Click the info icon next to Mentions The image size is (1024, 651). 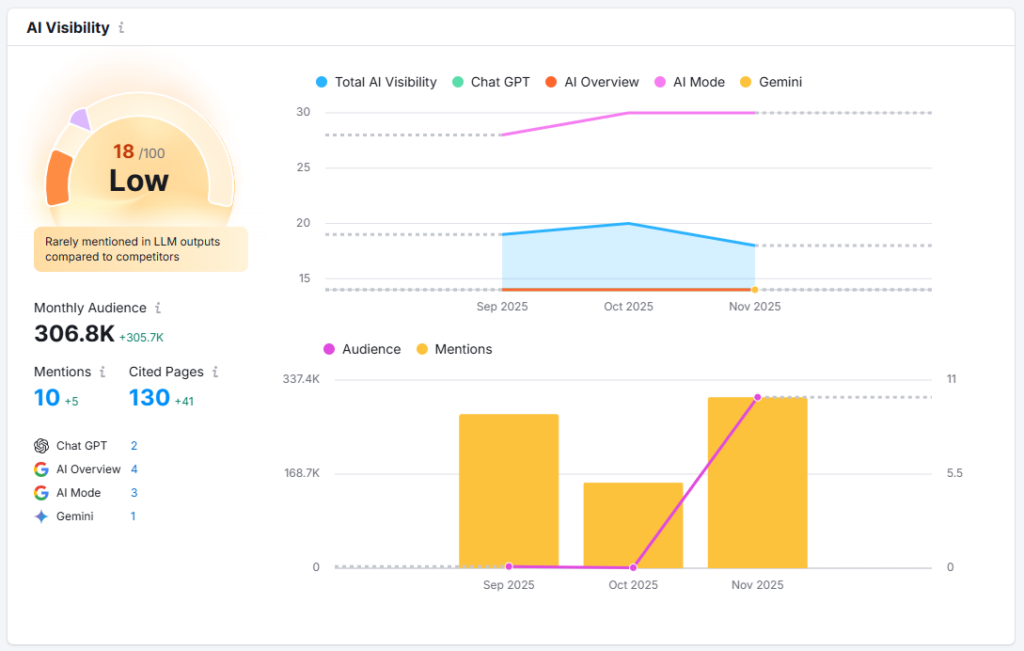102,372
